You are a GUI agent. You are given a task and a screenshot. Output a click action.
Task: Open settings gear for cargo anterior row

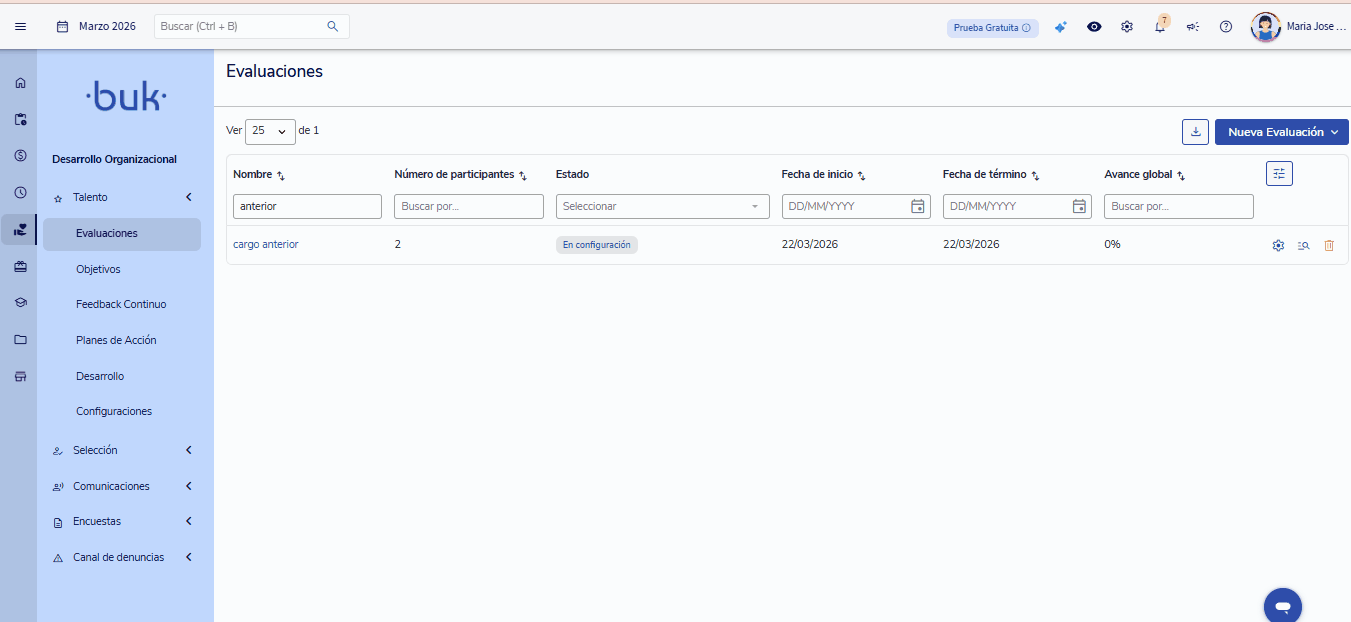pos(1278,245)
